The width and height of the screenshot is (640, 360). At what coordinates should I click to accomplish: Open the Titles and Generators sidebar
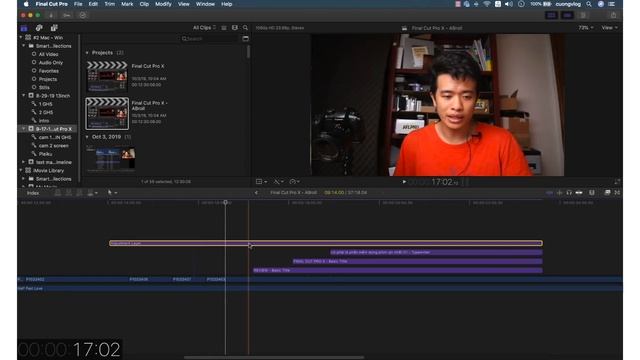(x=54, y=28)
